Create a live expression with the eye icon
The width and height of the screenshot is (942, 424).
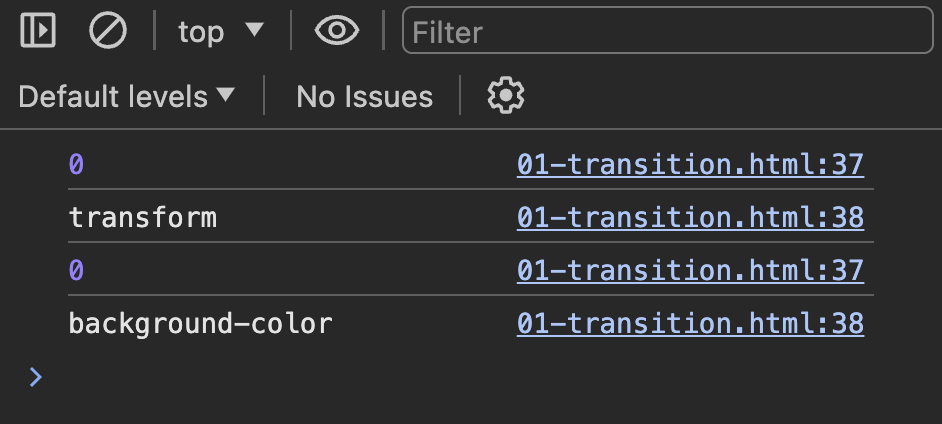[x=337, y=32]
